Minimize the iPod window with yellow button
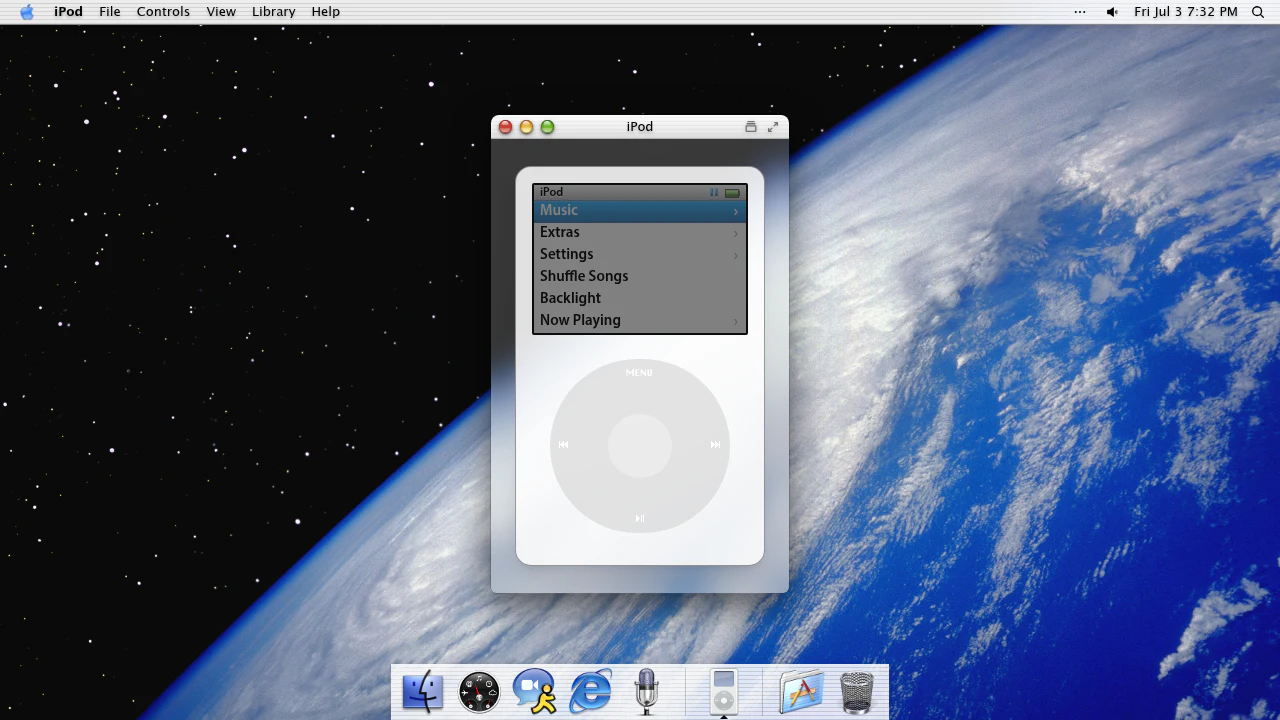Image resolution: width=1280 pixels, height=720 pixels. [526, 127]
